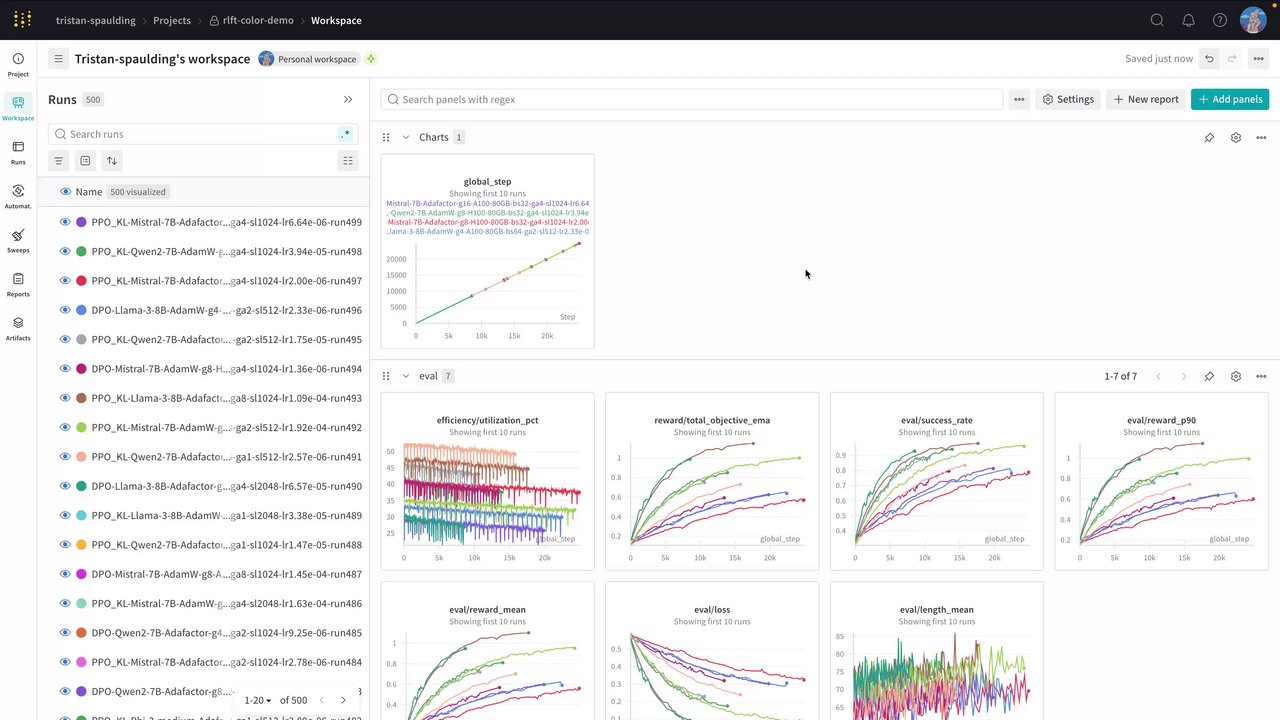
Task: Click the sort runs arrows icon
Action: (x=112, y=160)
